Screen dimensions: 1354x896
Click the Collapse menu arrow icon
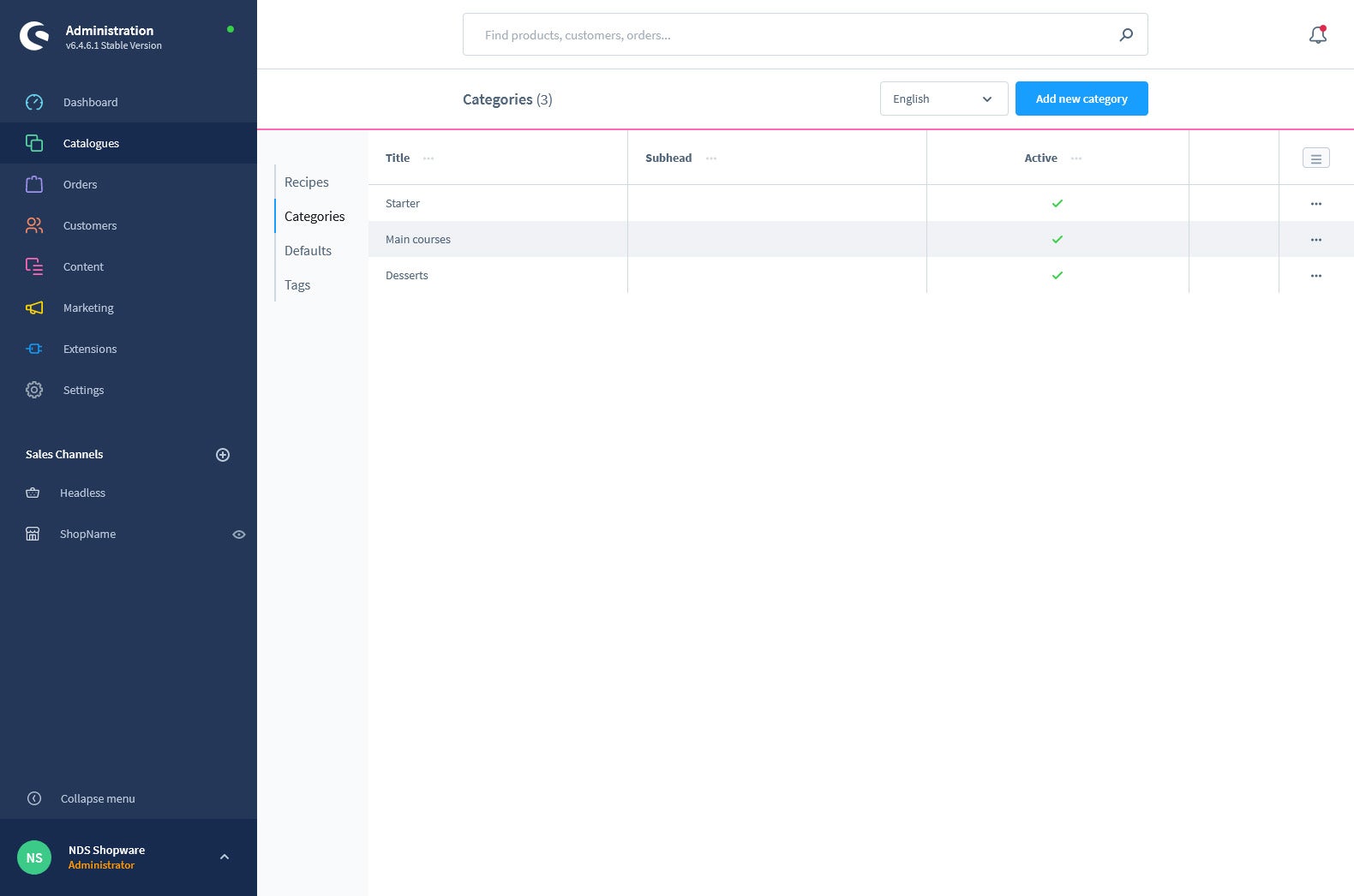click(x=34, y=798)
